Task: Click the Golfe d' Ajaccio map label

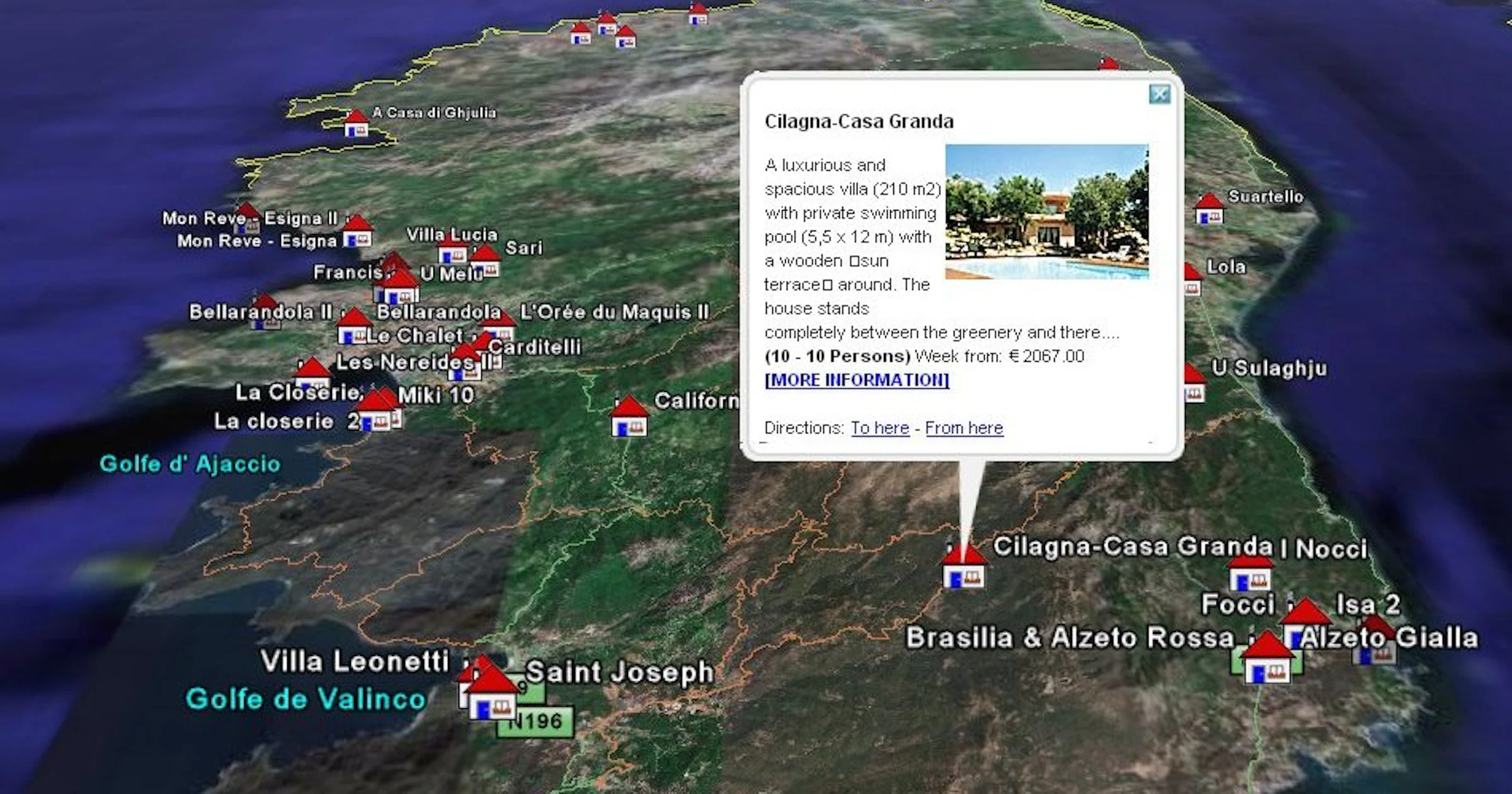Action: click(x=190, y=464)
